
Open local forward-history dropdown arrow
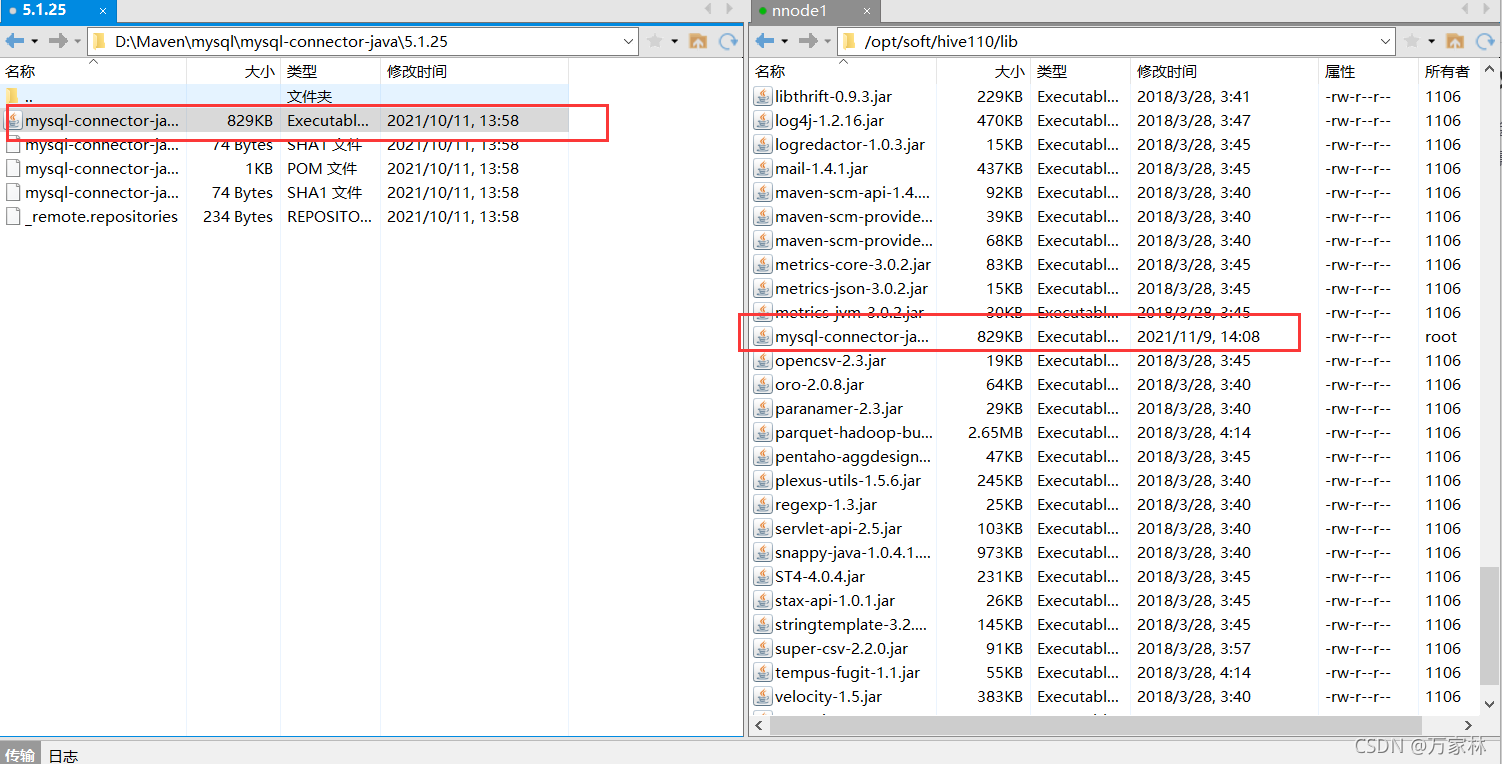pyautogui.click(x=78, y=41)
